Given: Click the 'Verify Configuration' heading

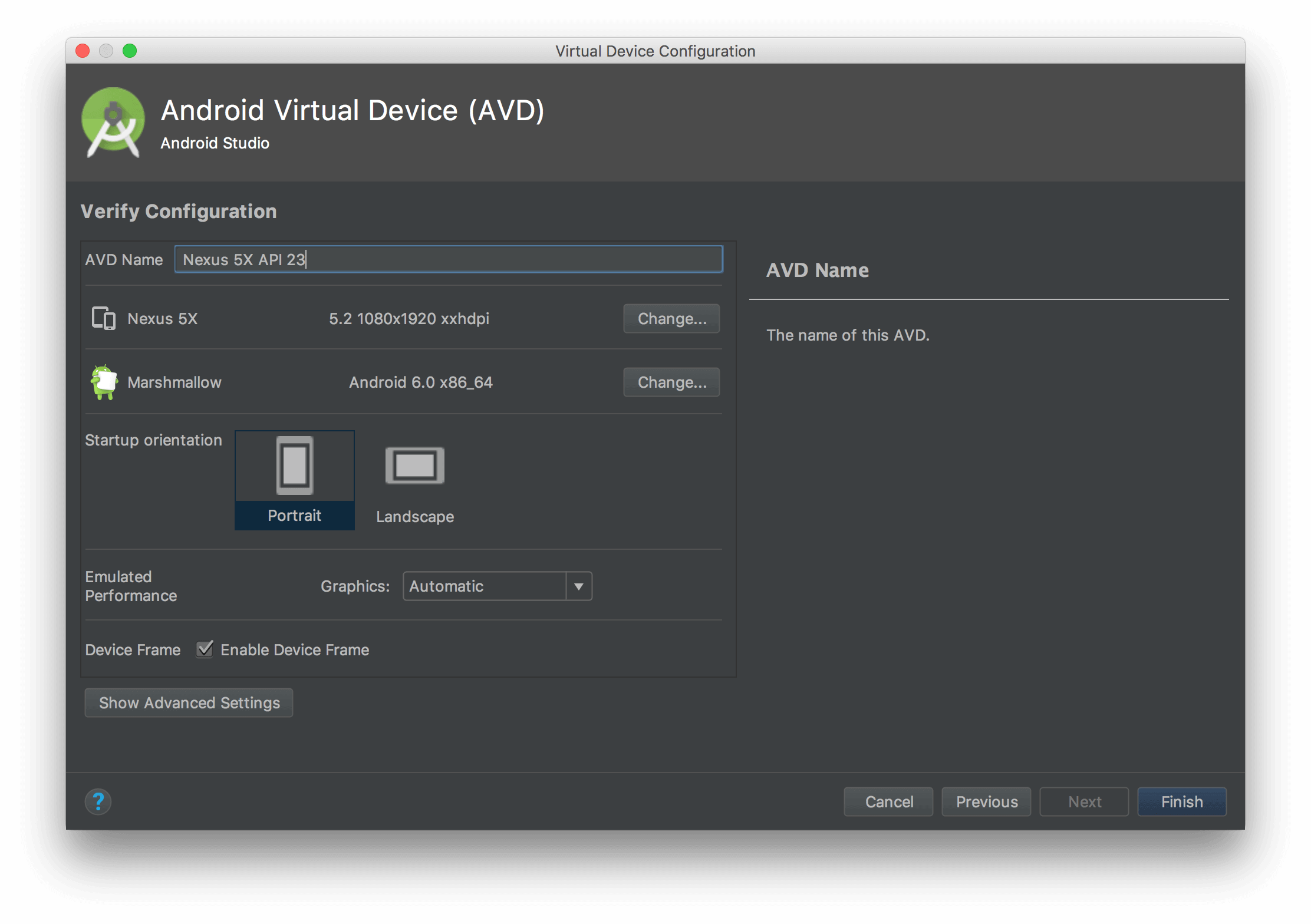Looking at the screenshot, I should pos(179,211).
